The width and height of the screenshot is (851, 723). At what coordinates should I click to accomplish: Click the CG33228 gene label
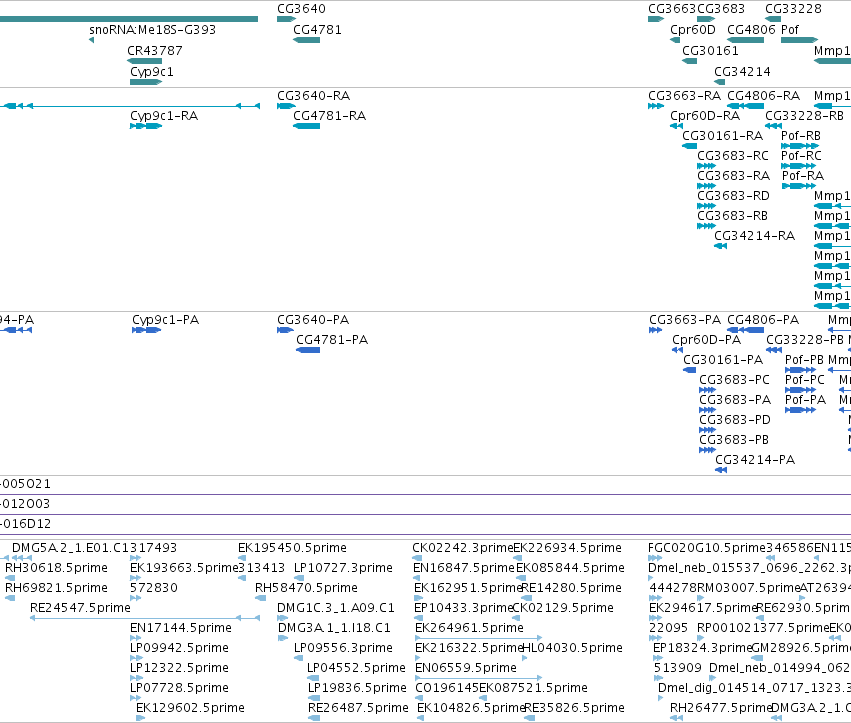click(793, 9)
